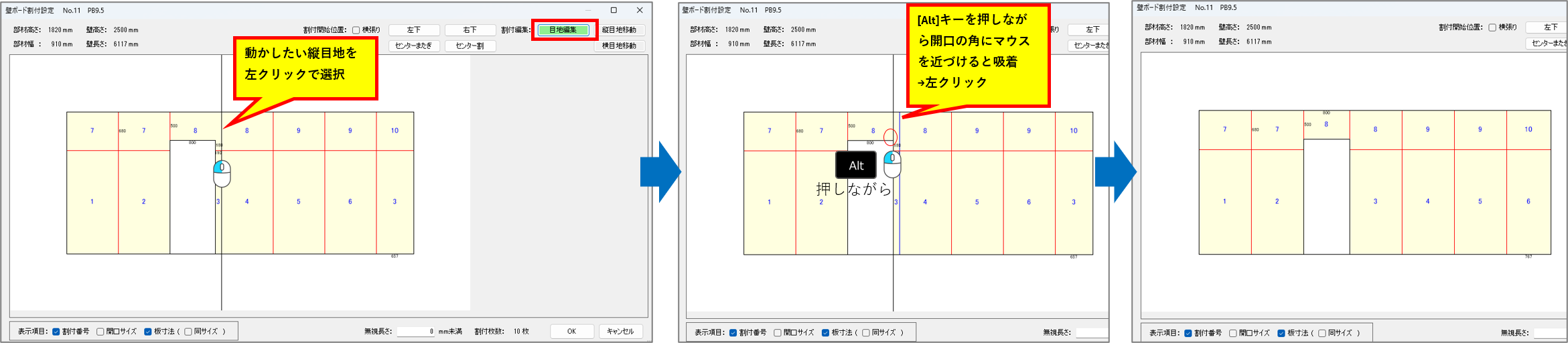The width and height of the screenshot is (1568, 343).
Task: Click センターまたぎ button in the right window
Action: [x=1546, y=43]
